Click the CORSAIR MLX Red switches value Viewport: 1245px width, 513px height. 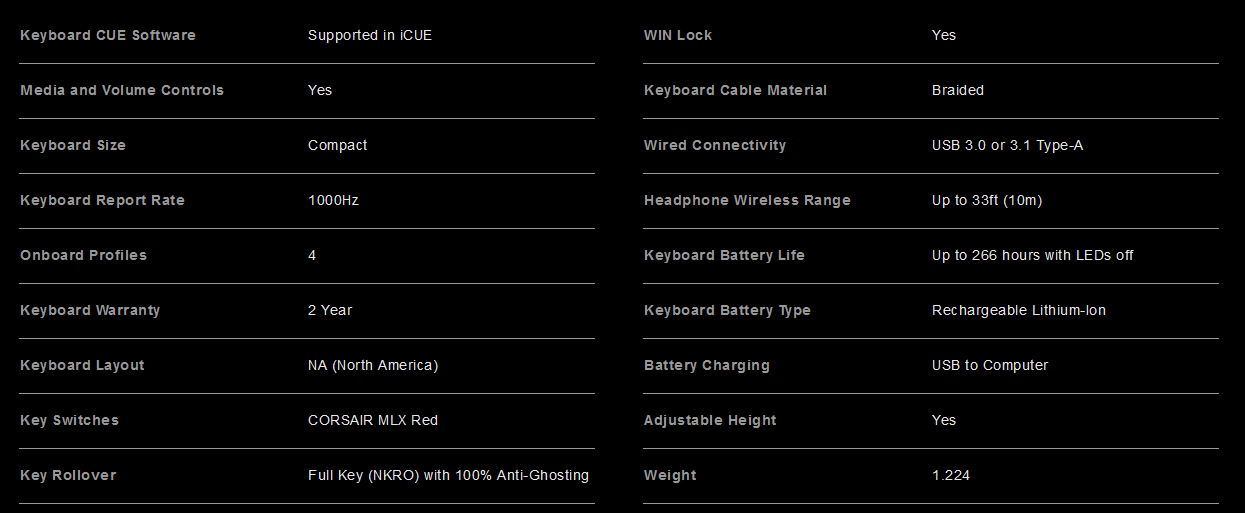click(373, 420)
